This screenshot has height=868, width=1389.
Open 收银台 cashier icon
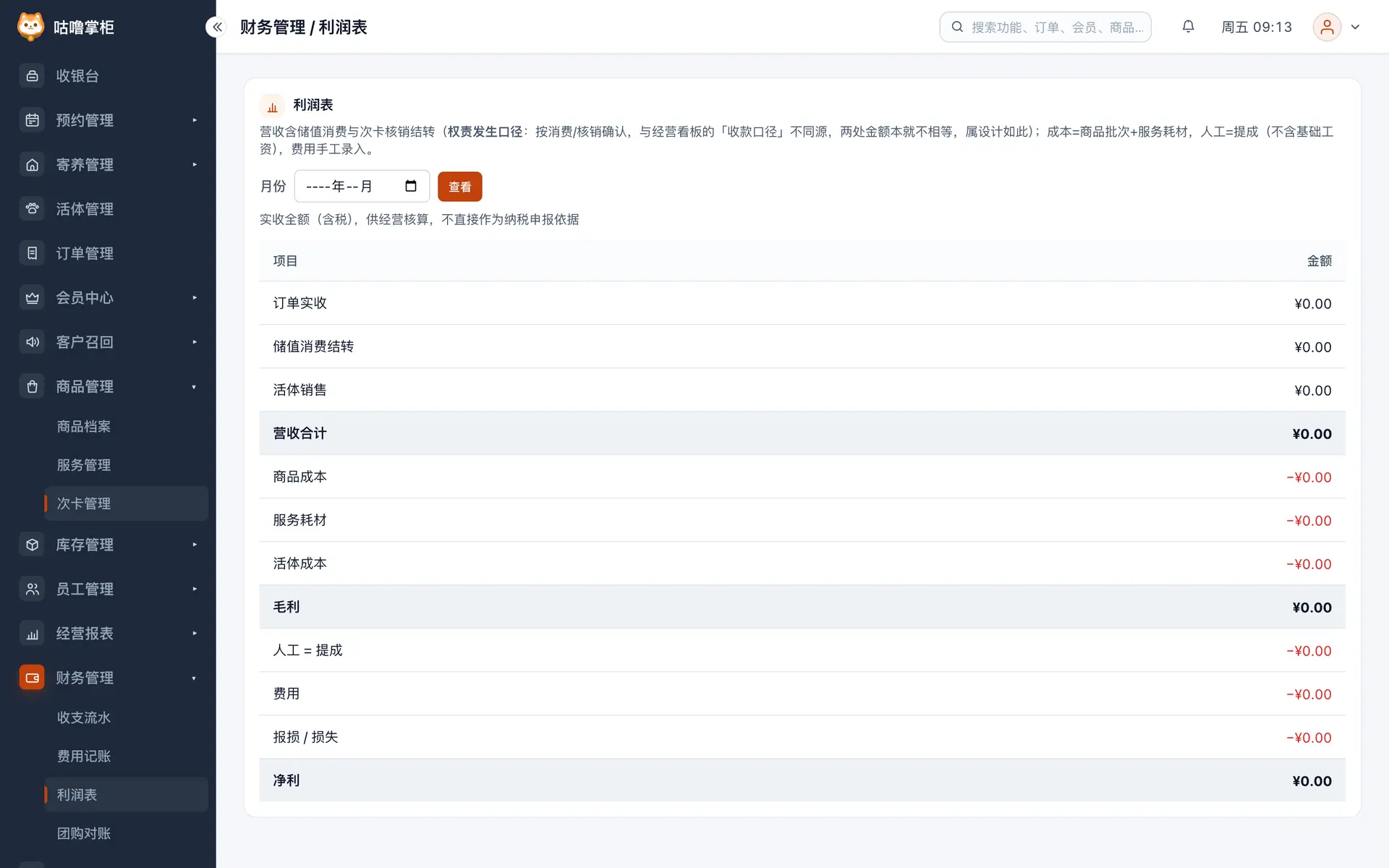pyautogui.click(x=32, y=76)
